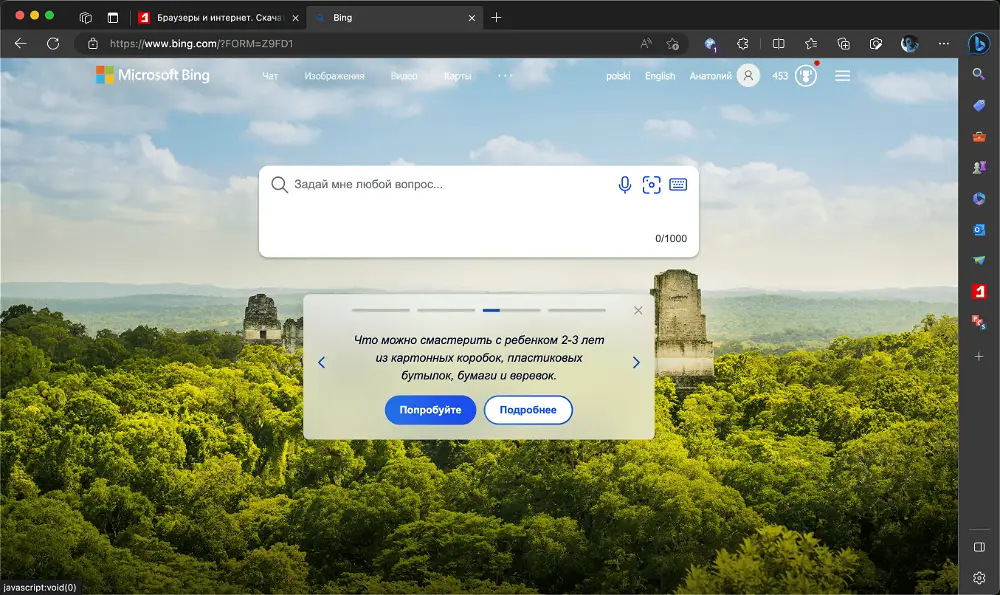Image resolution: width=1000 pixels, height=595 pixels.
Task: Click the Microsoft Bing logo
Action: pos(152,75)
